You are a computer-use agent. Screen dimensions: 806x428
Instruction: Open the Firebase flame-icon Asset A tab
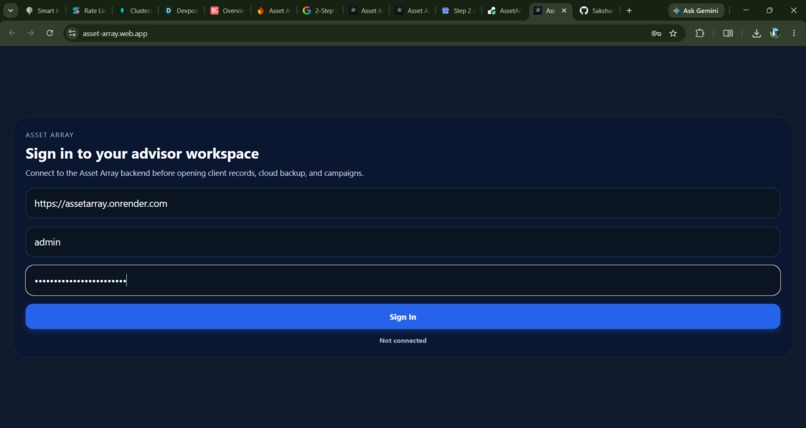274,10
